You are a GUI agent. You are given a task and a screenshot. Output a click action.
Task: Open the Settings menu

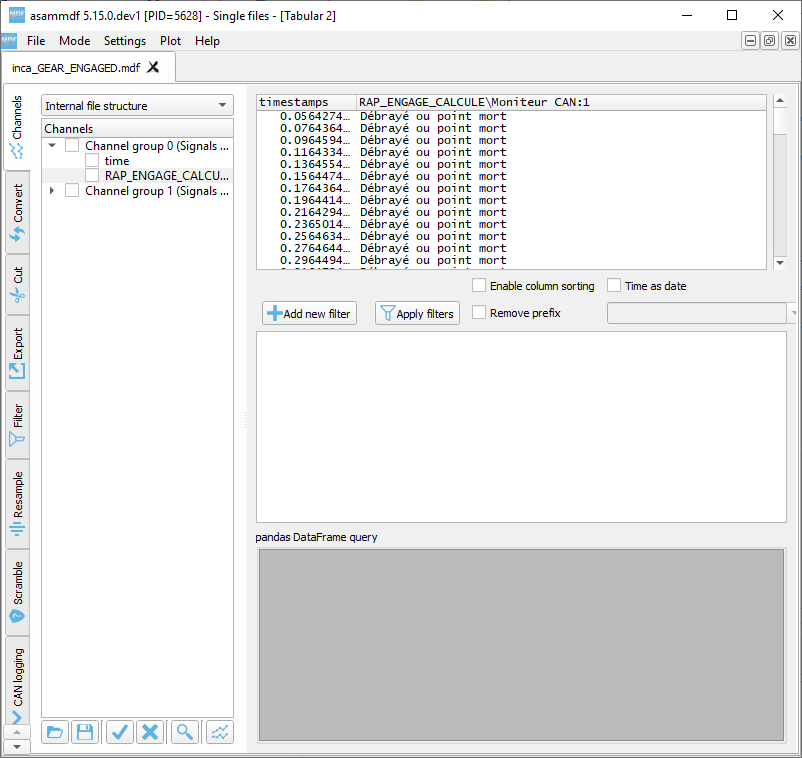click(x=124, y=41)
